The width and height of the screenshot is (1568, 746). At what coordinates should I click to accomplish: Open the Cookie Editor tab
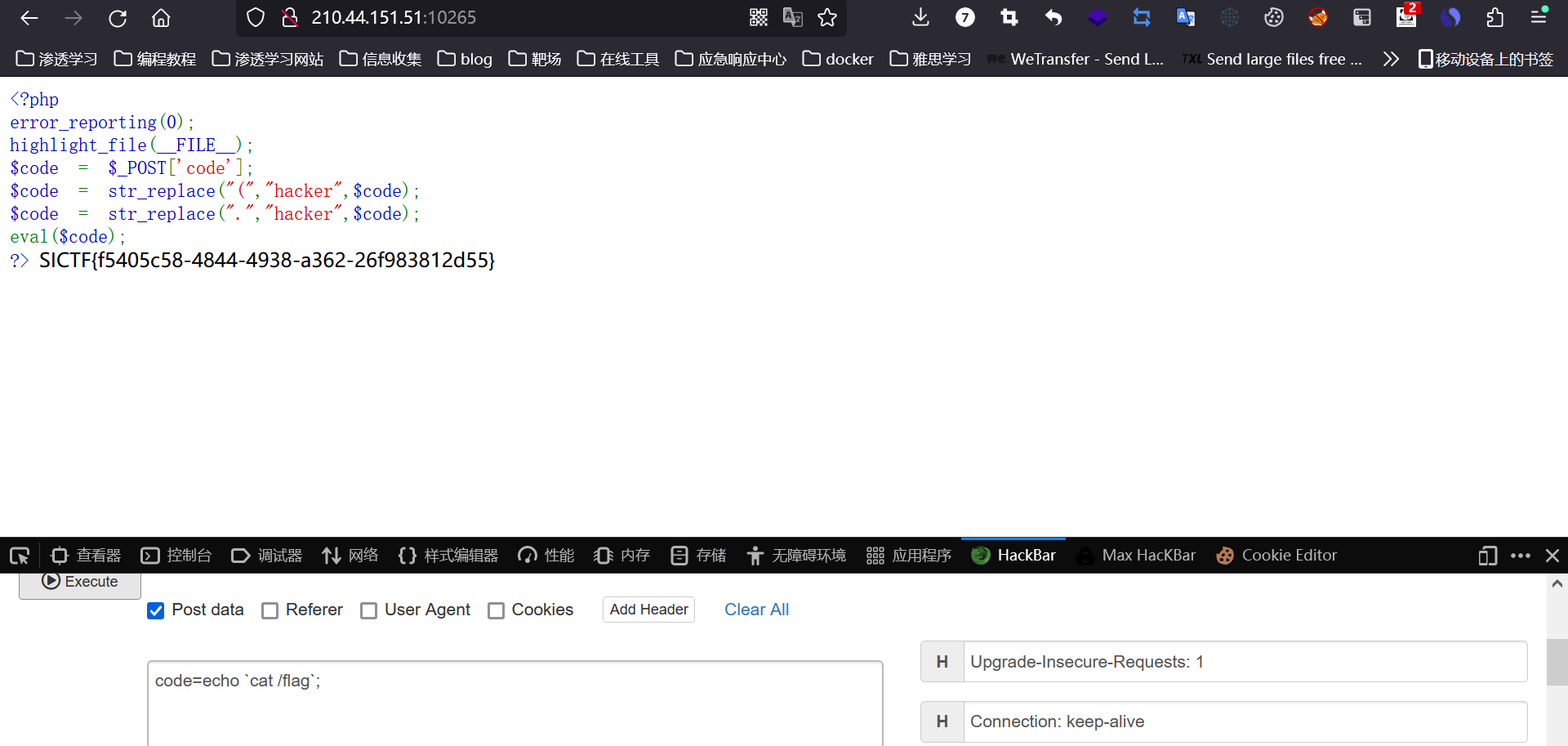click(1276, 556)
